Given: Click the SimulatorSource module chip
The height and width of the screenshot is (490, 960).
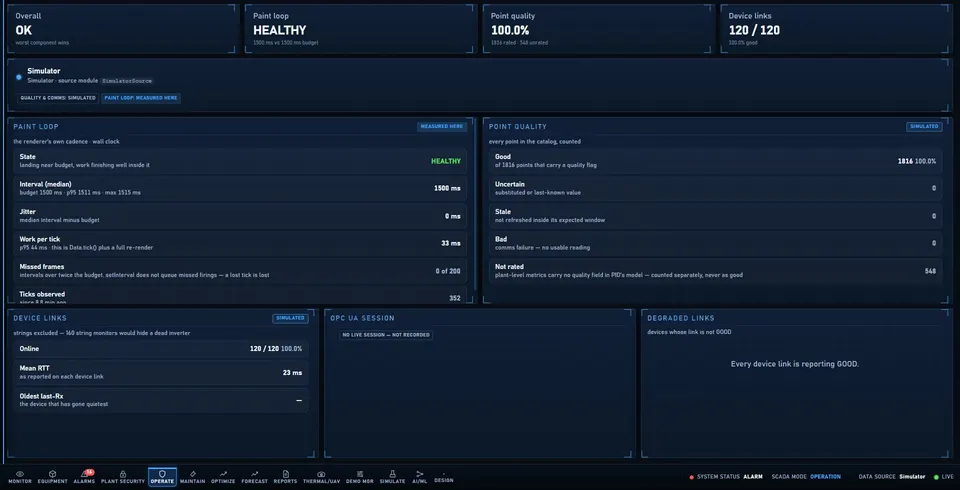Looking at the screenshot, I should pyautogui.click(x=127, y=81).
